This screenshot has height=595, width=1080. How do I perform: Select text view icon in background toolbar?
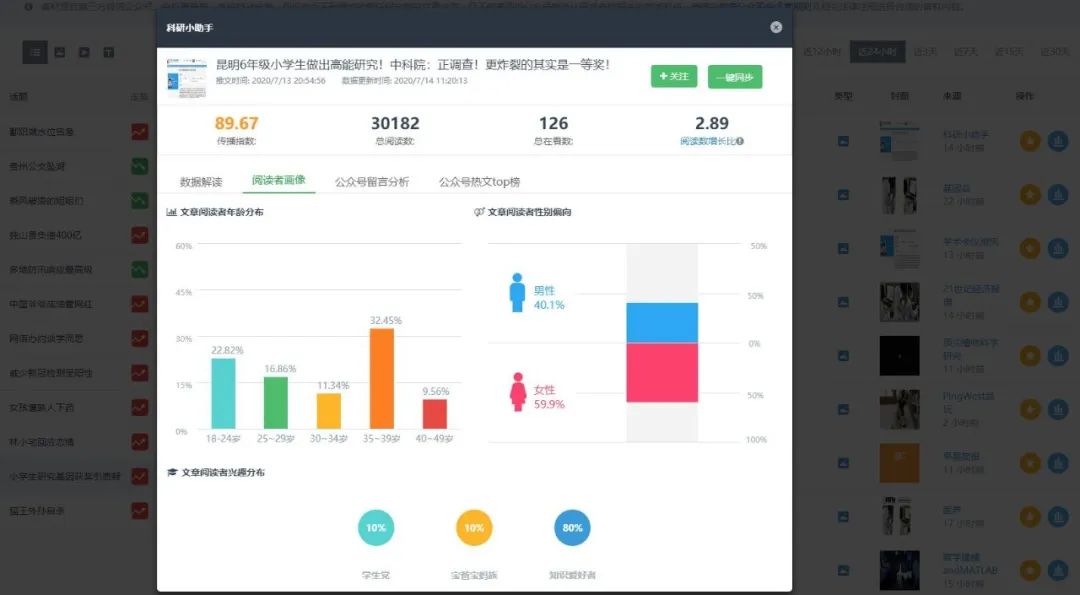109,52
